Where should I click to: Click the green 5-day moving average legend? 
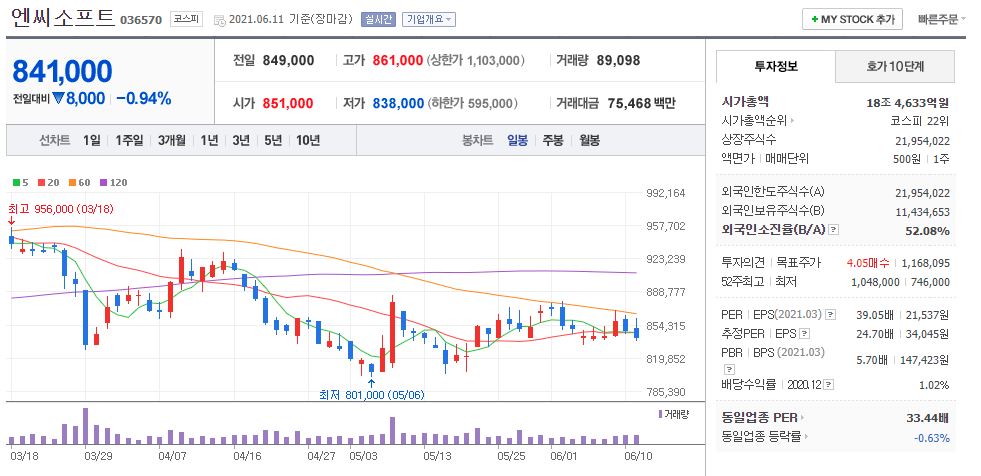tap(21, 183)
